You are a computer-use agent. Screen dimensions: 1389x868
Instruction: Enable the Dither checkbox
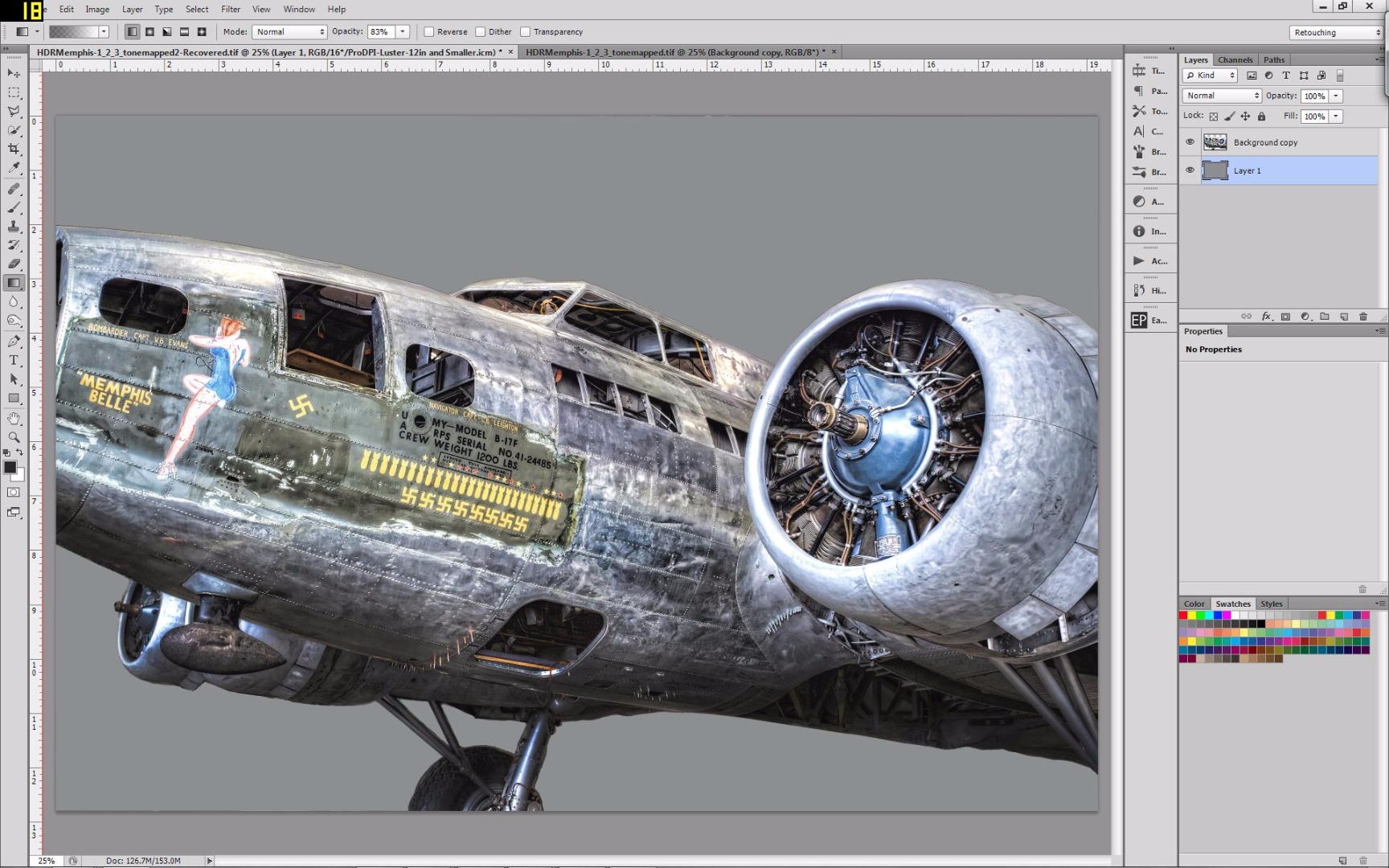pos(481,32)
